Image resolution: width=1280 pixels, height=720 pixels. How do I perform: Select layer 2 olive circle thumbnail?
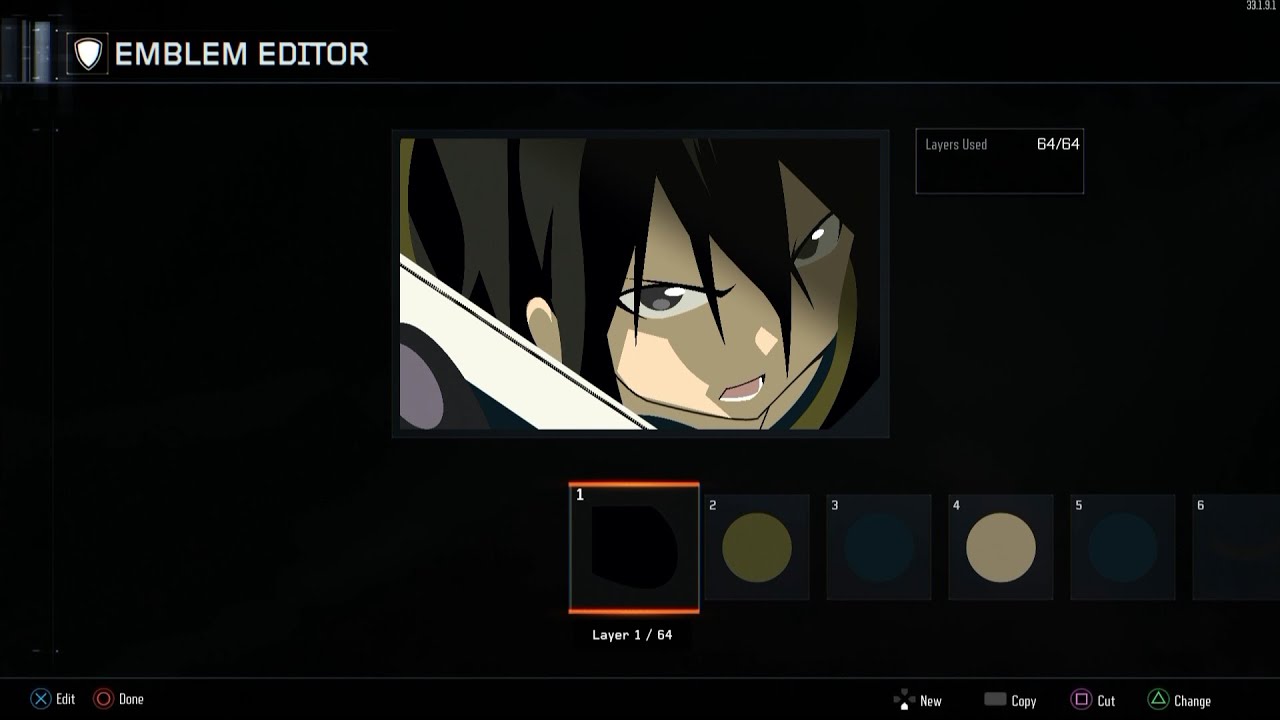[x=757, y=547]
